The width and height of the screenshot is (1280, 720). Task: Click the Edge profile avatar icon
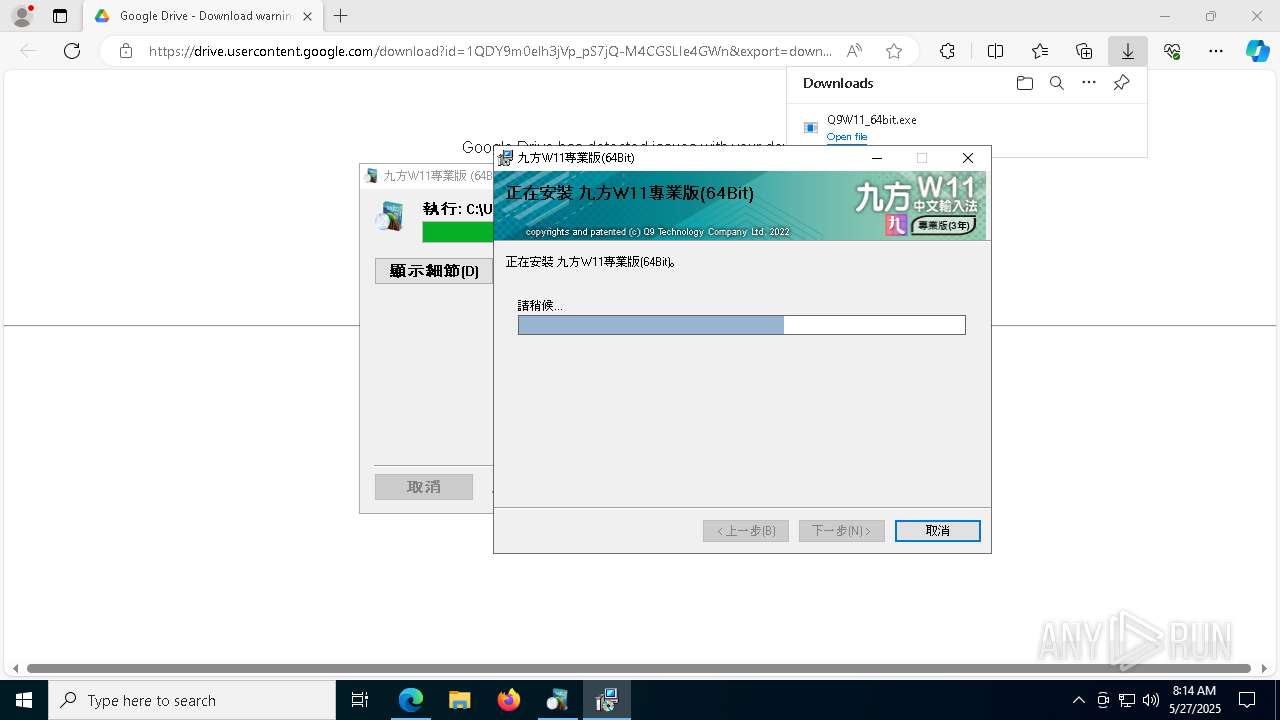[22, 16]
